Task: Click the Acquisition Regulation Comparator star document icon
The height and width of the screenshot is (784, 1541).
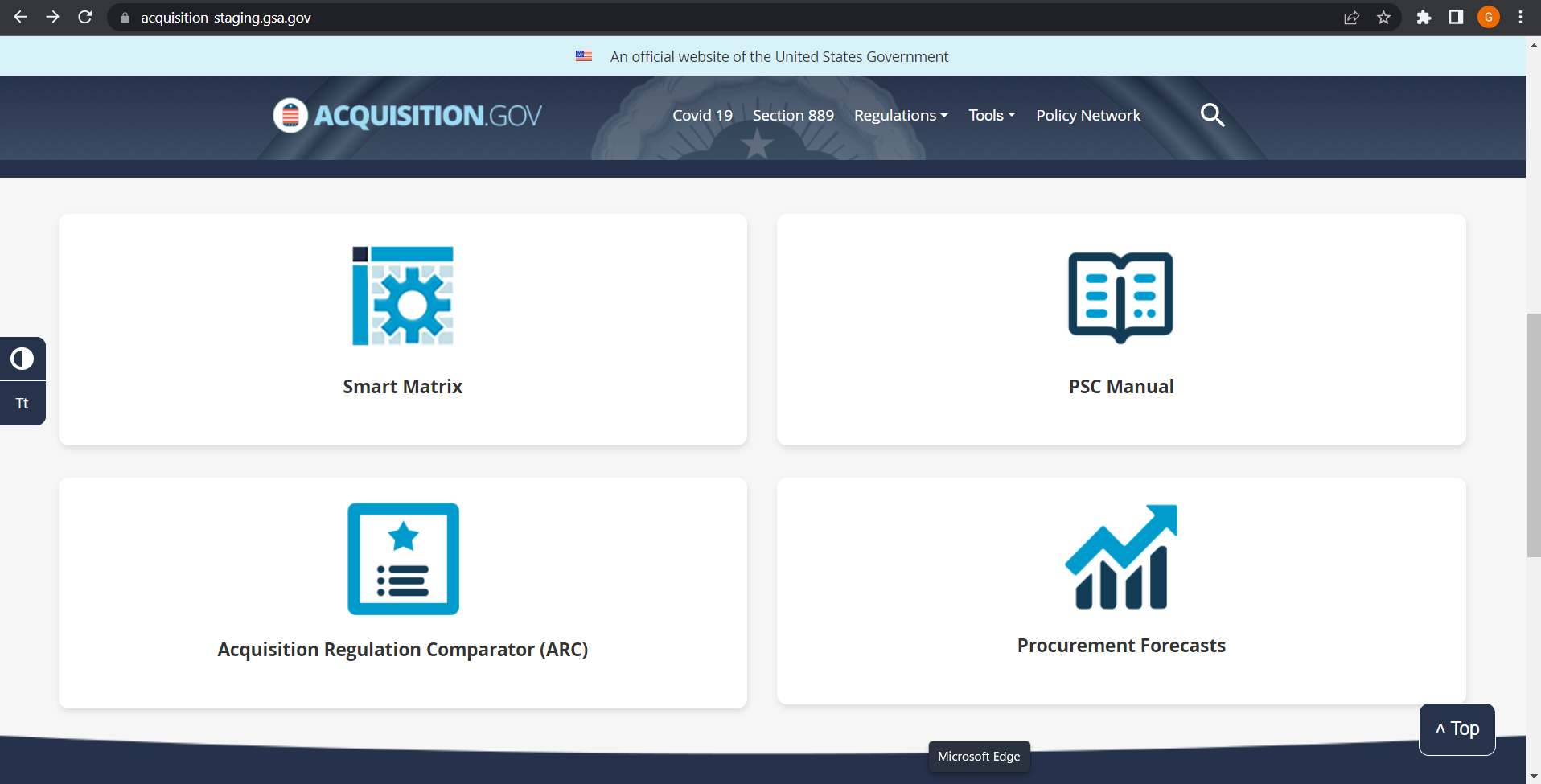Action: [403, 559]
